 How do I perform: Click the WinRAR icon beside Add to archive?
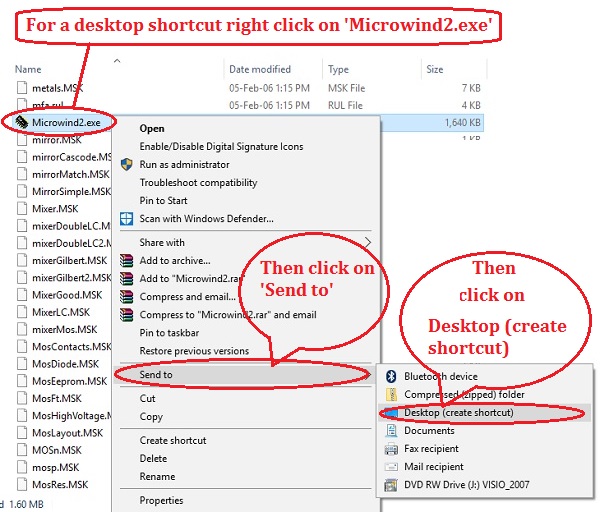pyautogui.click(x=126, y=261)
